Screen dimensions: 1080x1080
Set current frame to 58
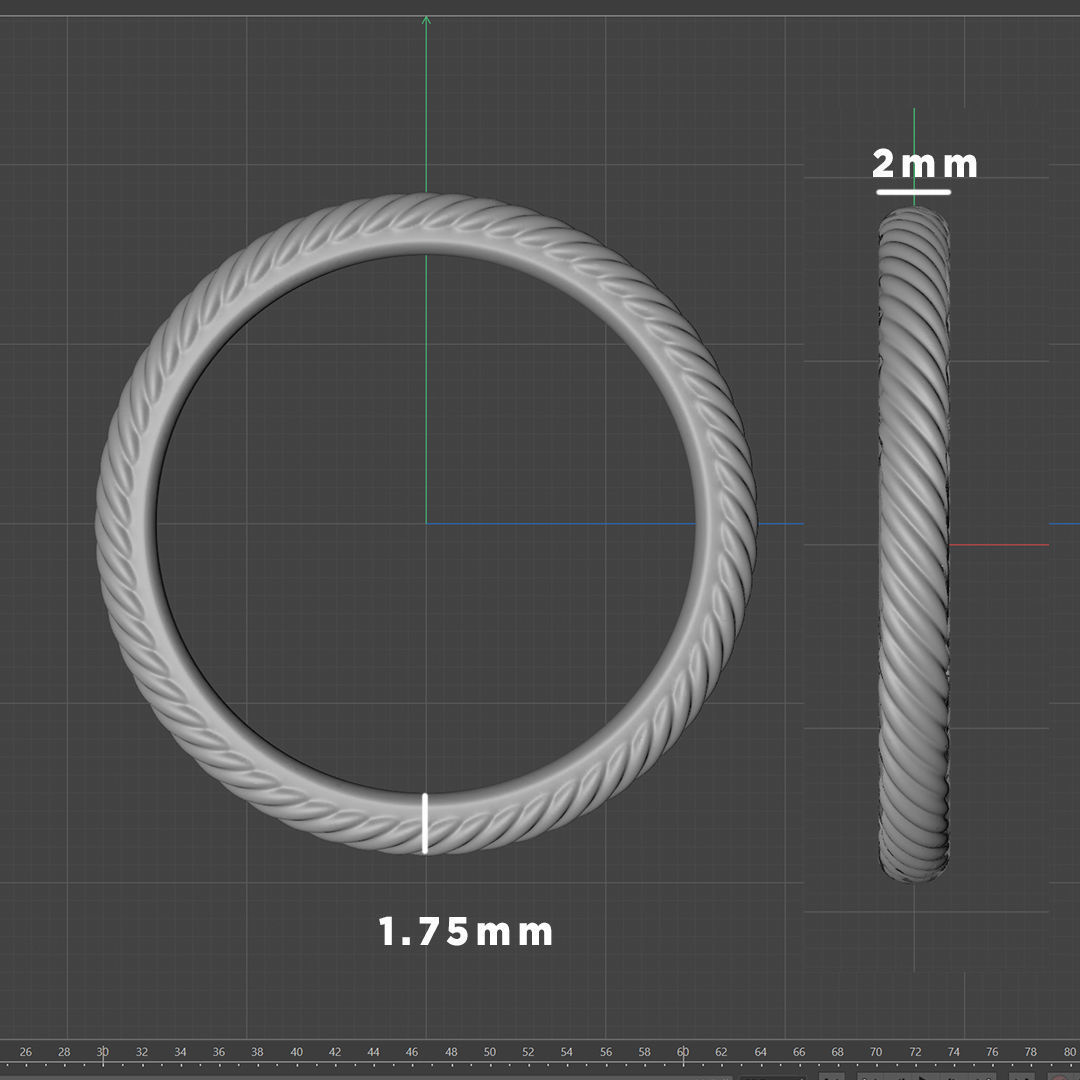645,1052
